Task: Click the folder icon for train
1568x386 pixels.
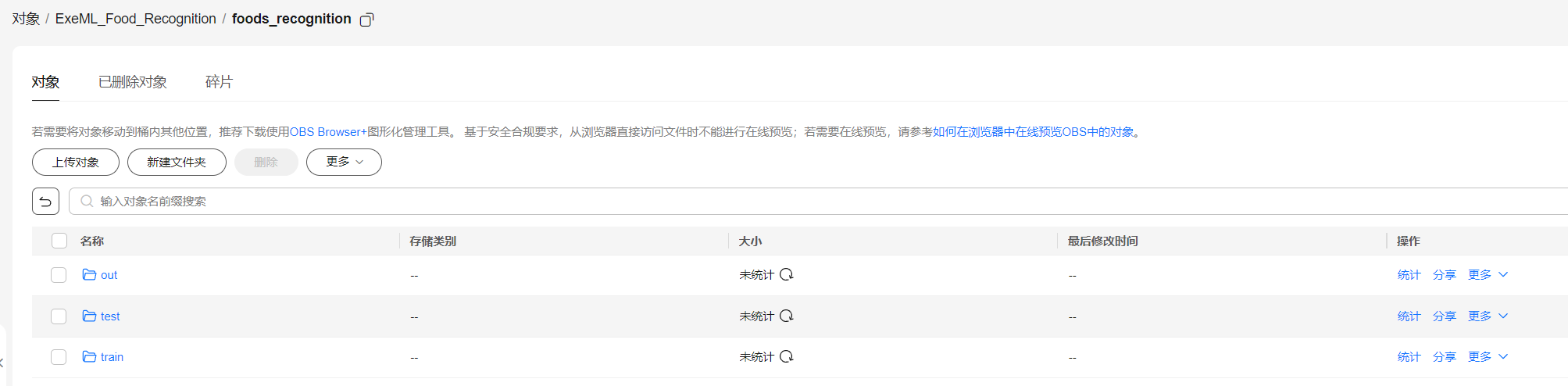Action: click(89, 357)
